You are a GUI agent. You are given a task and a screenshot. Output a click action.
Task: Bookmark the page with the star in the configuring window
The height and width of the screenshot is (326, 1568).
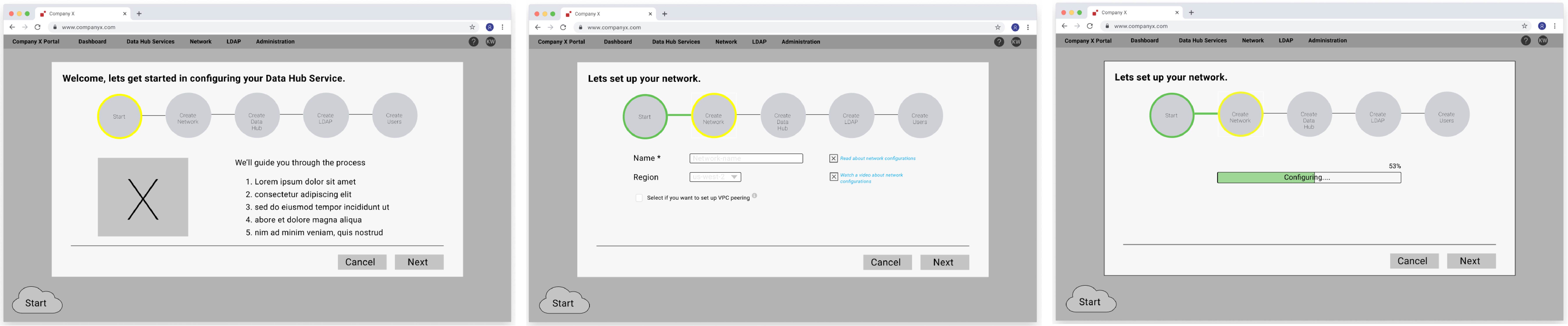click(x=1524, y=26)
